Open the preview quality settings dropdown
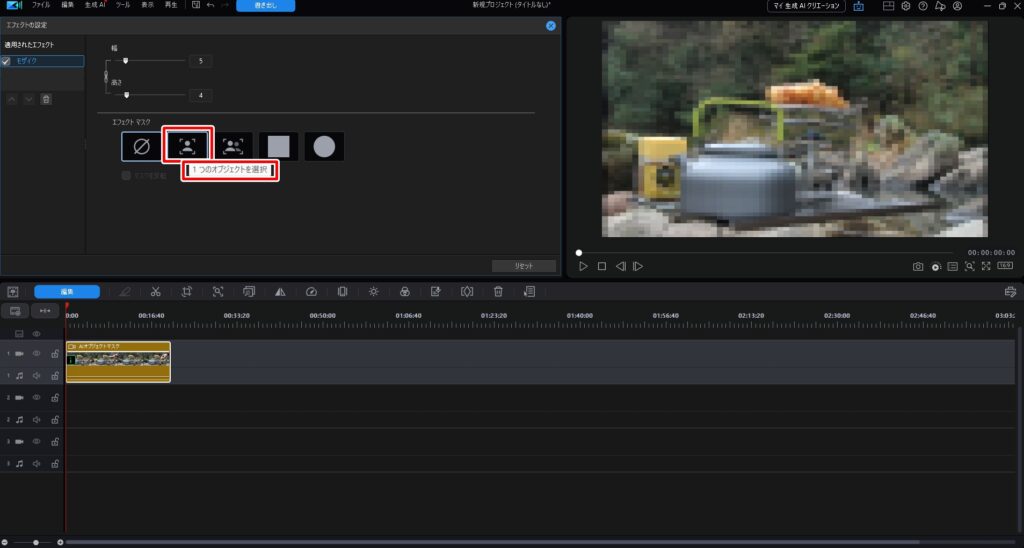Screen dimensions: 1024x548 pos(936,267)
